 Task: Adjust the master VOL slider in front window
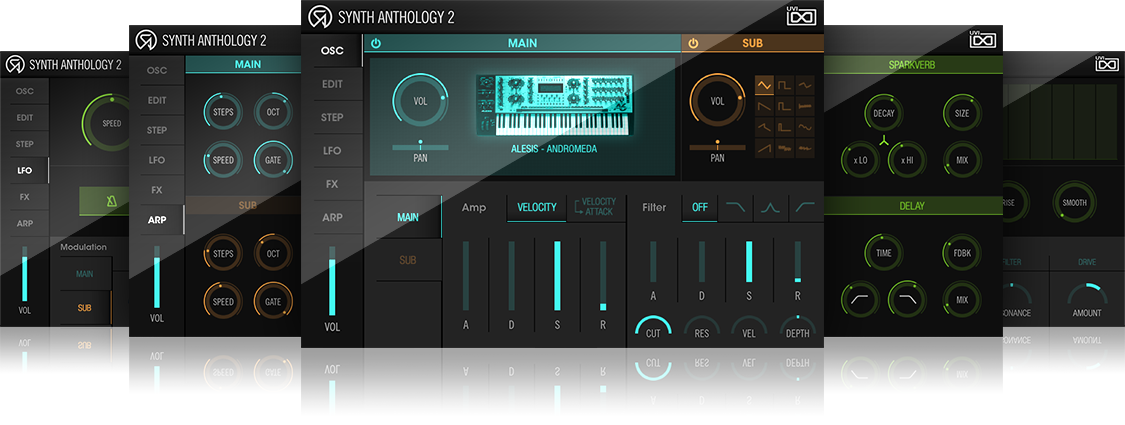tap(332, 280)
